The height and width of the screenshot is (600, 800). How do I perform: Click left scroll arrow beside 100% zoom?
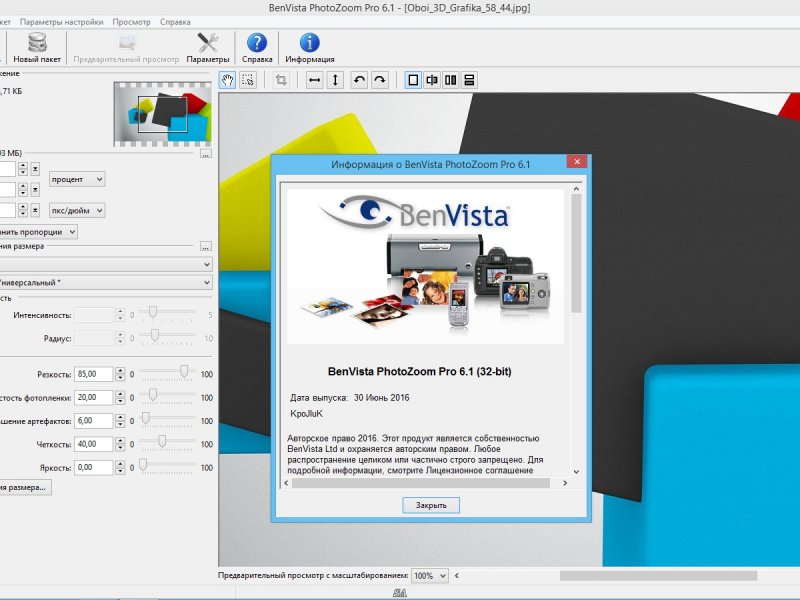coord(457,576)
